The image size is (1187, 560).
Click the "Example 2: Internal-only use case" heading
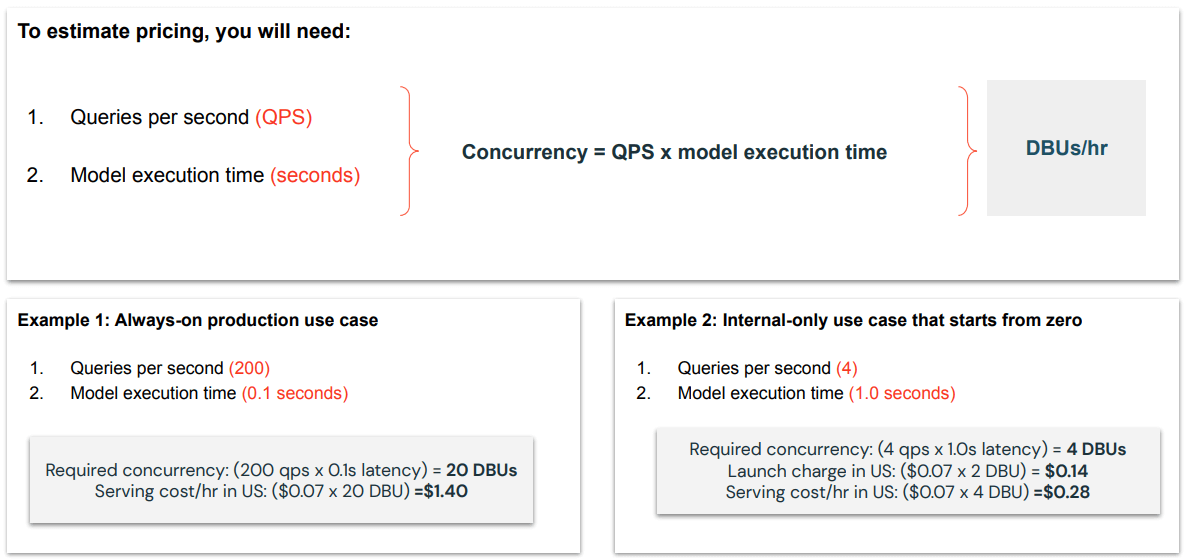tap(853, 320)
